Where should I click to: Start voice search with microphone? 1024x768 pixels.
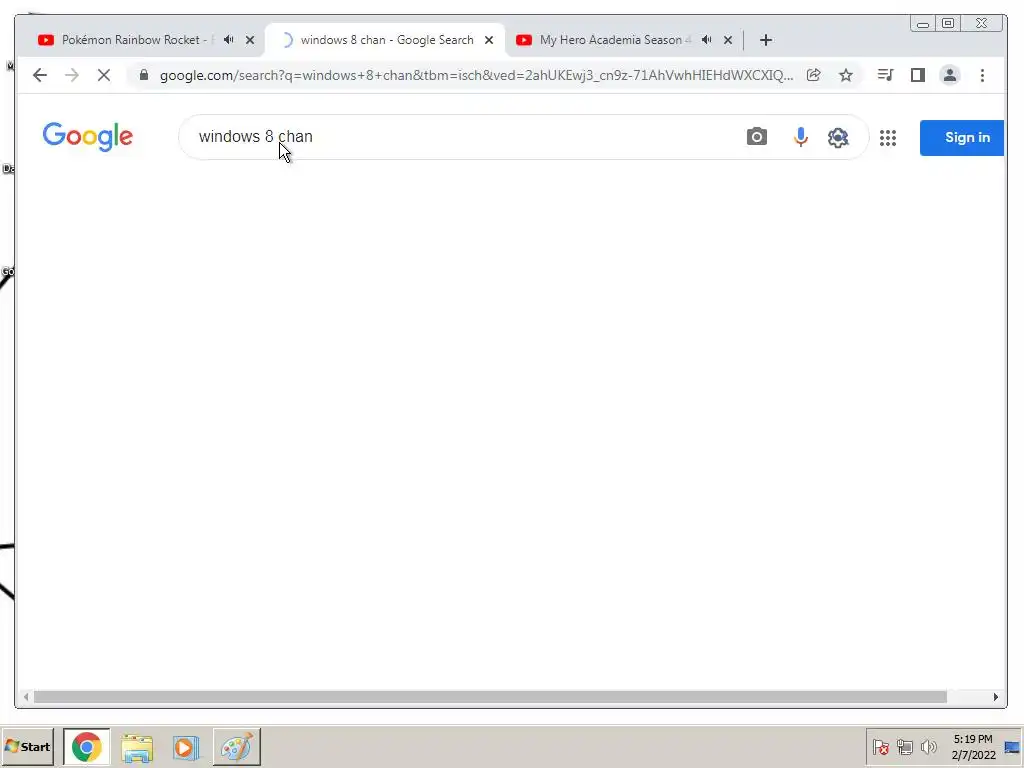click(x=801, y=136)
